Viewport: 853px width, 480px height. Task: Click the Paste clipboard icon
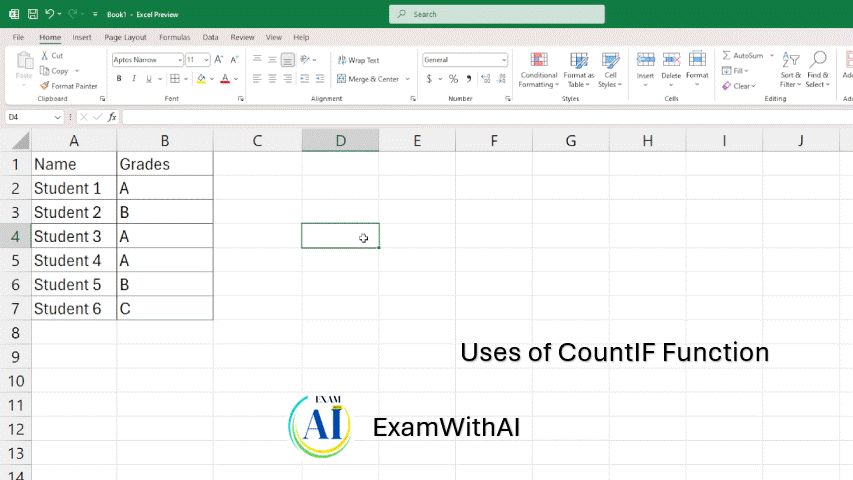coord(24,61)
